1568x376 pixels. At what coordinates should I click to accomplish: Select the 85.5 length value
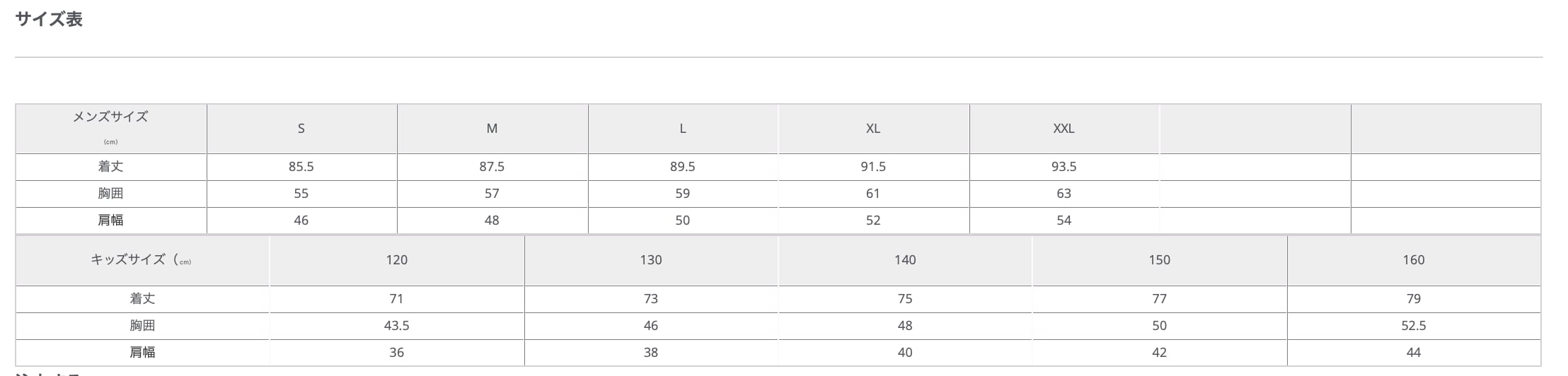tap(301, 167)
